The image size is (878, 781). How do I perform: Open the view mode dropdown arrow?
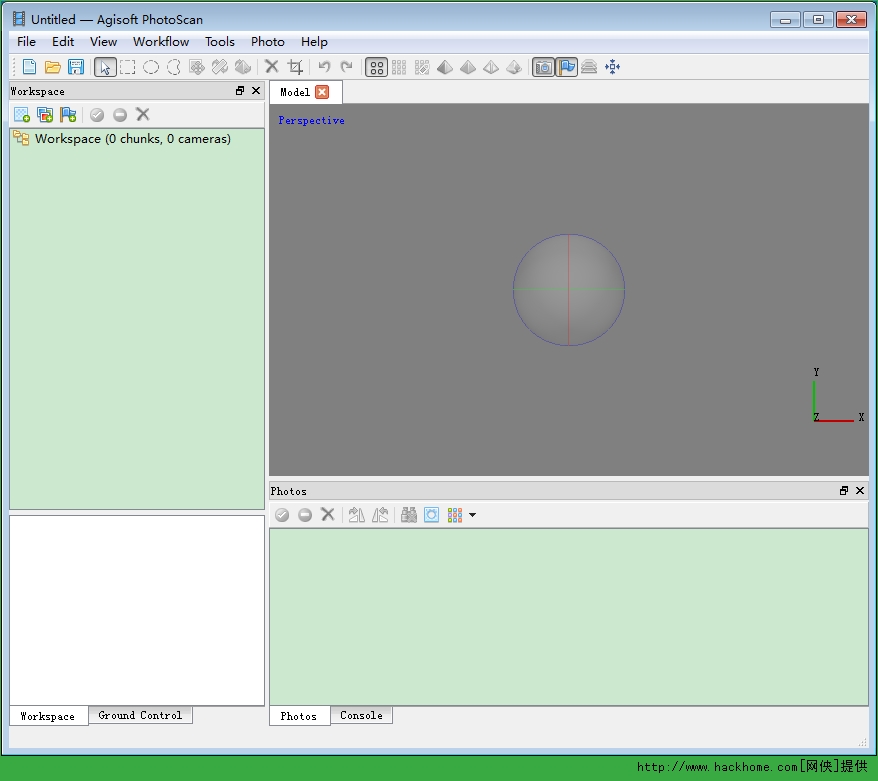pos(473,515)
